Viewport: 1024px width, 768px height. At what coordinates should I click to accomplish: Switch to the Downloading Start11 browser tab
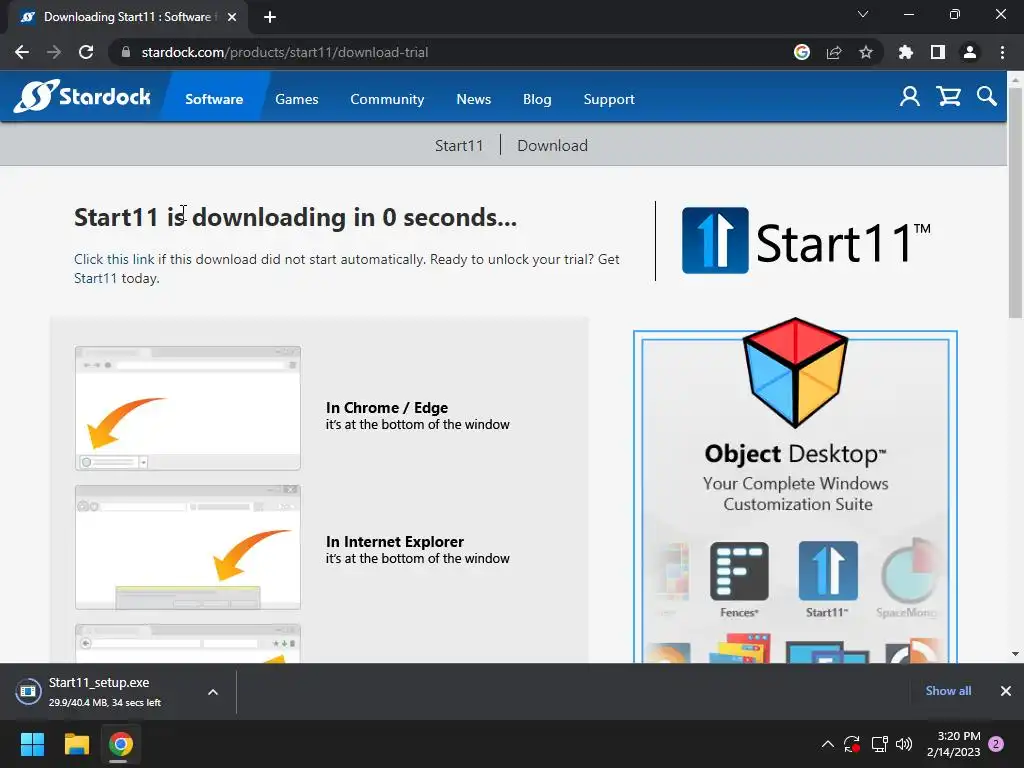click(127, 17)
